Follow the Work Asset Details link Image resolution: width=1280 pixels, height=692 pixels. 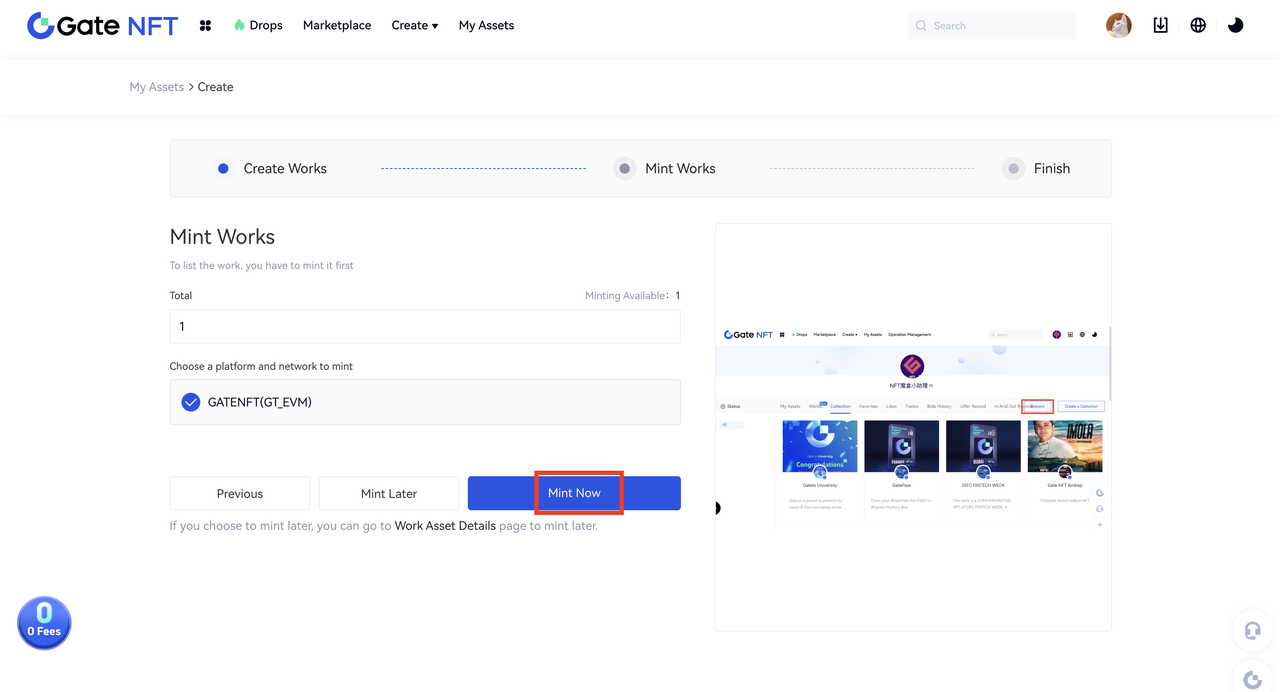pos(445,526)
